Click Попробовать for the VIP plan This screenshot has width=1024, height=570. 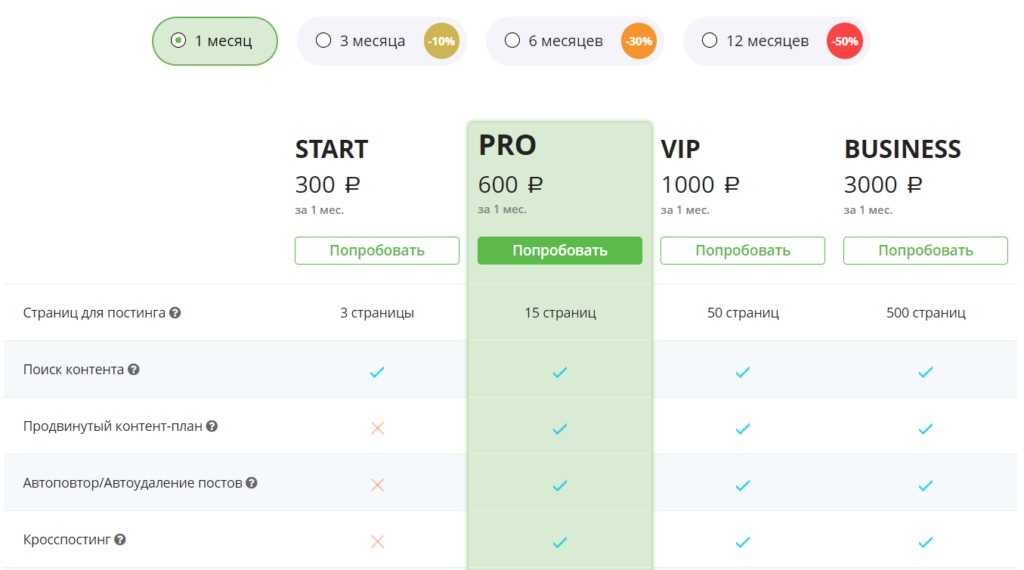point(743,251)
